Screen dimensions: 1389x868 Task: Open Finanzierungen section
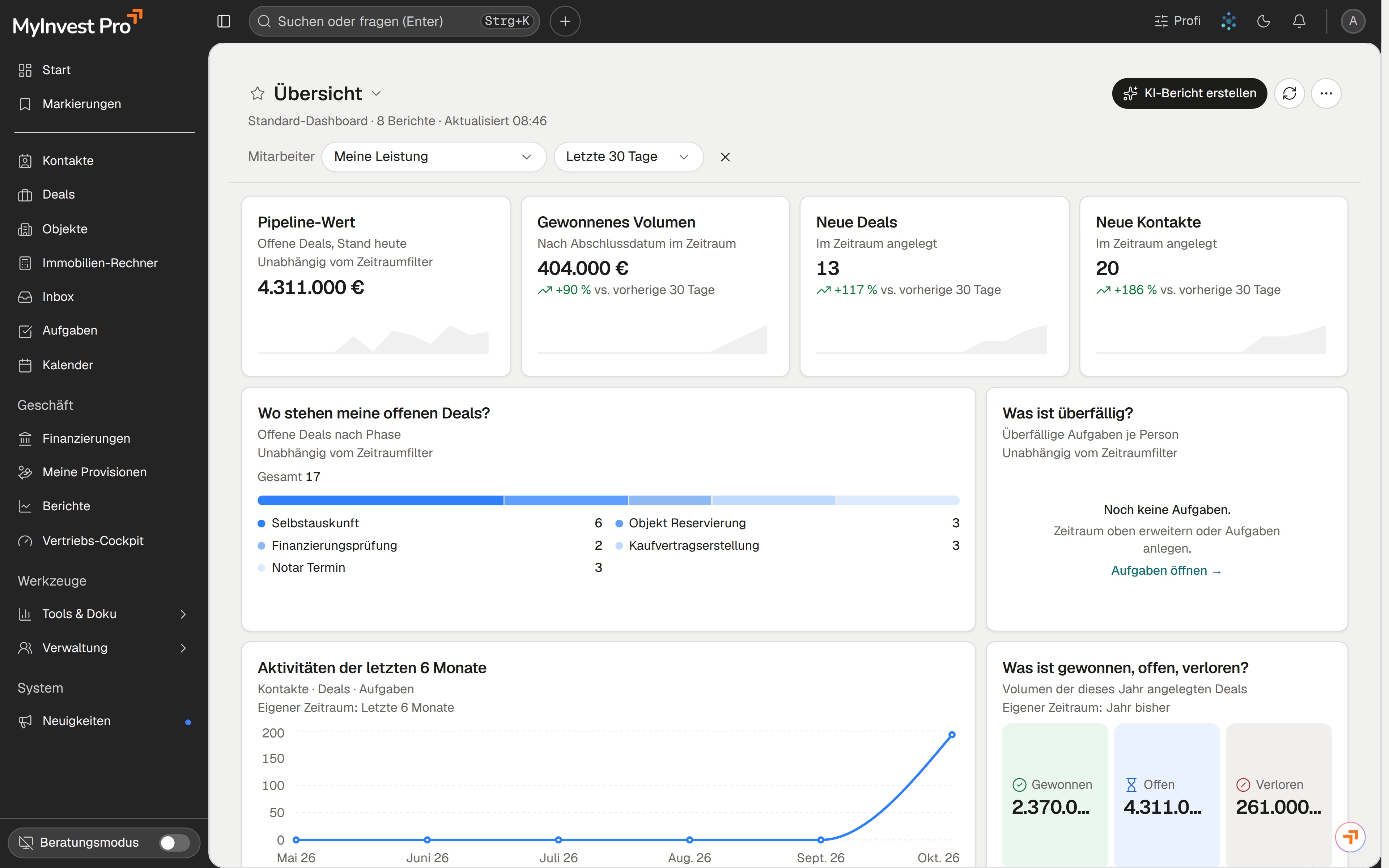pyautogui.click(x=104, y=439)
